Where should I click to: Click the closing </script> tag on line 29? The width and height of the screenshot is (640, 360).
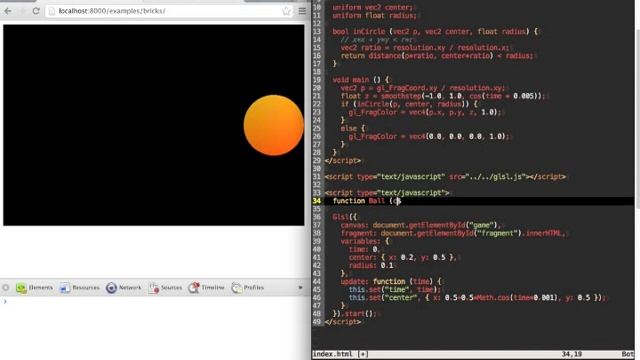pos(343,161)
